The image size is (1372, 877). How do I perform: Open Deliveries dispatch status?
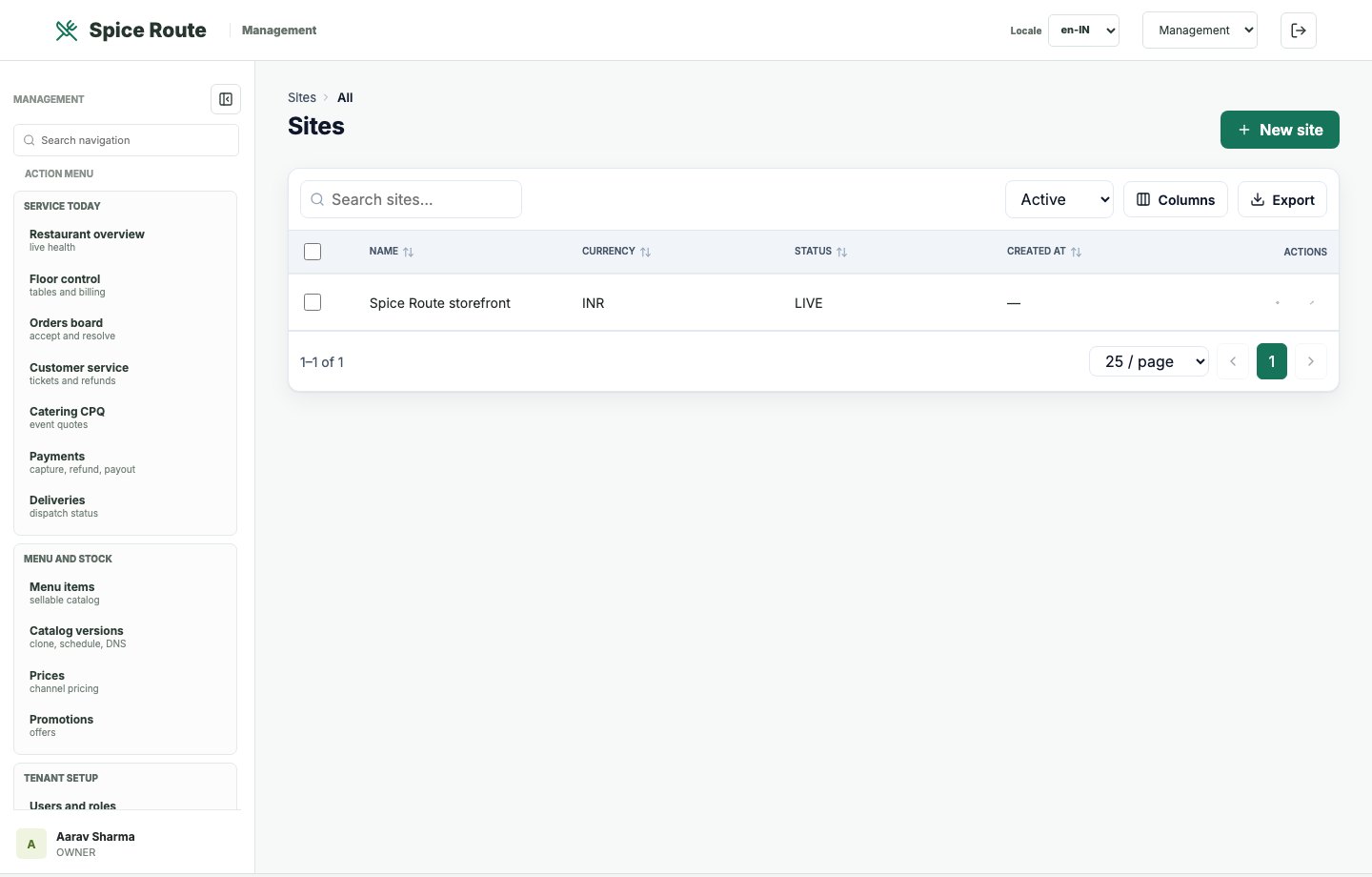pyautogui.click(x=125, y=506)
